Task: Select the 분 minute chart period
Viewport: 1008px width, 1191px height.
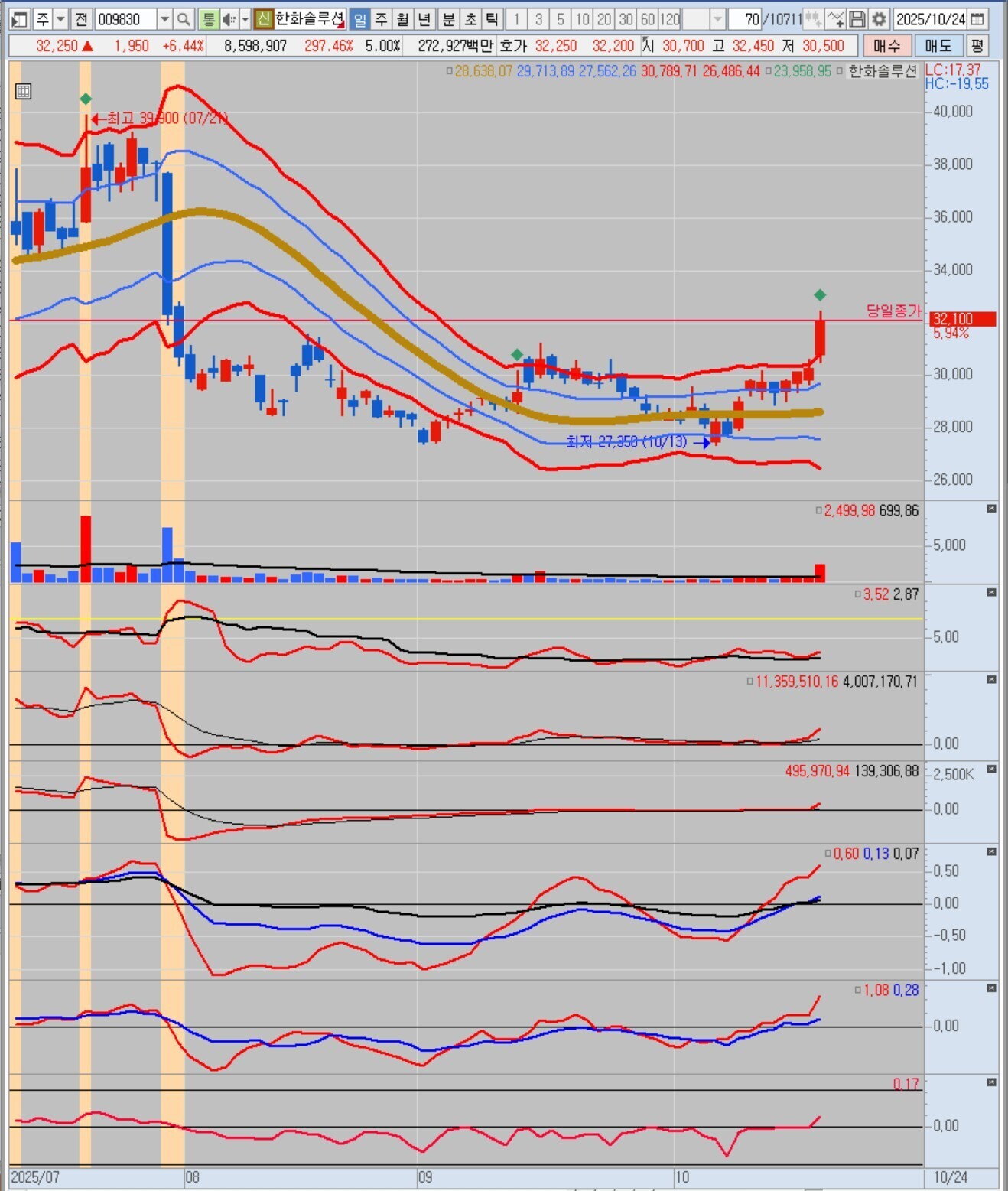Action: (449, 19)
